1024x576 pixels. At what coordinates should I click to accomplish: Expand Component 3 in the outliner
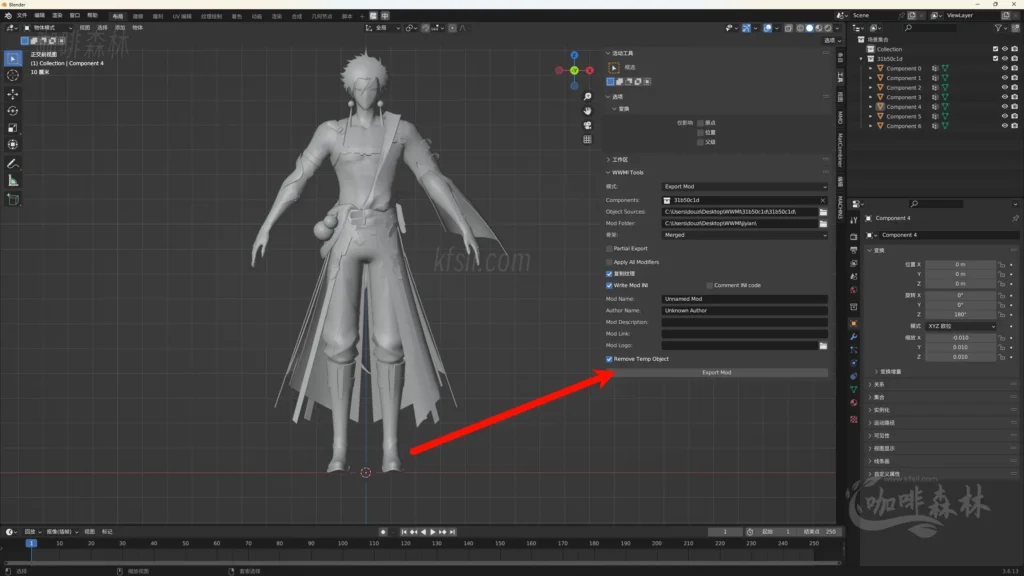(x=870, y=97)
